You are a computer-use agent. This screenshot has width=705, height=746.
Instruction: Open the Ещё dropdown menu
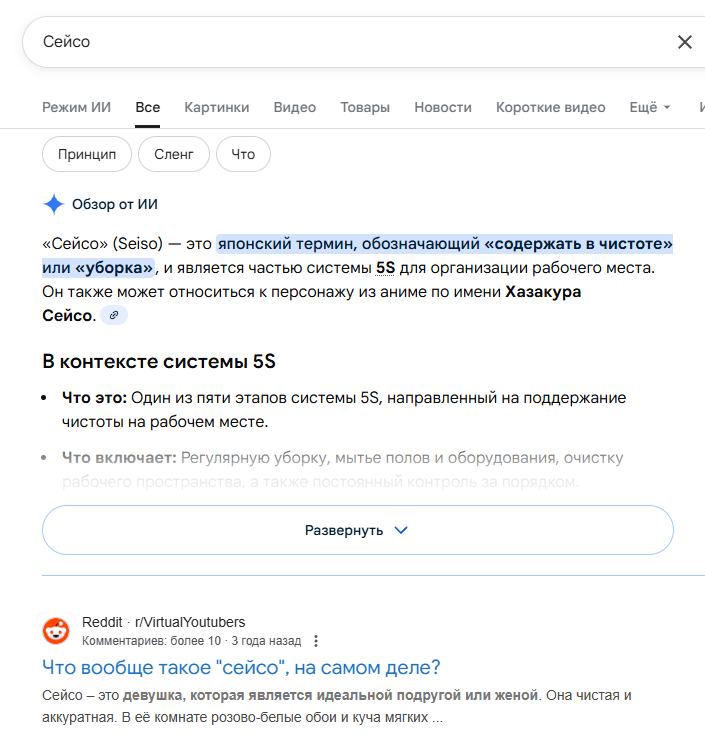coord(650,108)
